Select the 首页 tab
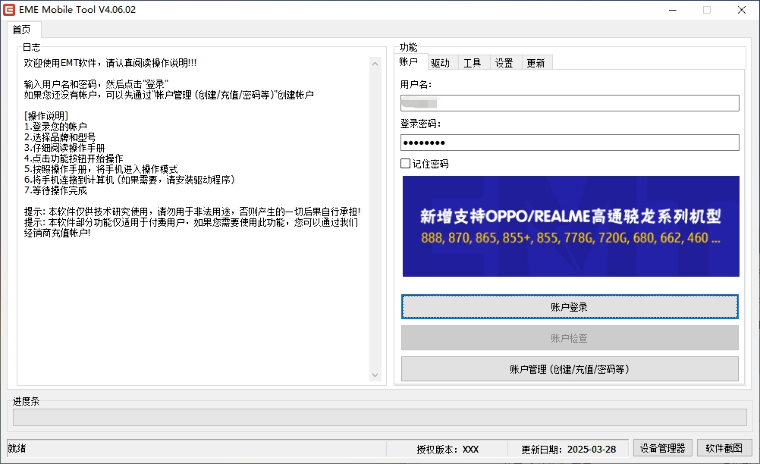This screenshot has height=464, width=760. 21,29
